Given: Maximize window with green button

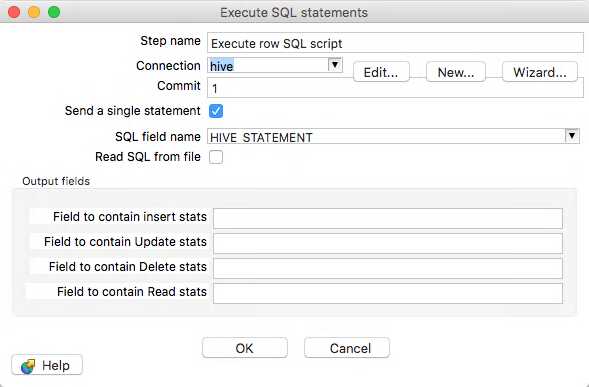Looking at the screenshot, I should (x=54, y=12).
